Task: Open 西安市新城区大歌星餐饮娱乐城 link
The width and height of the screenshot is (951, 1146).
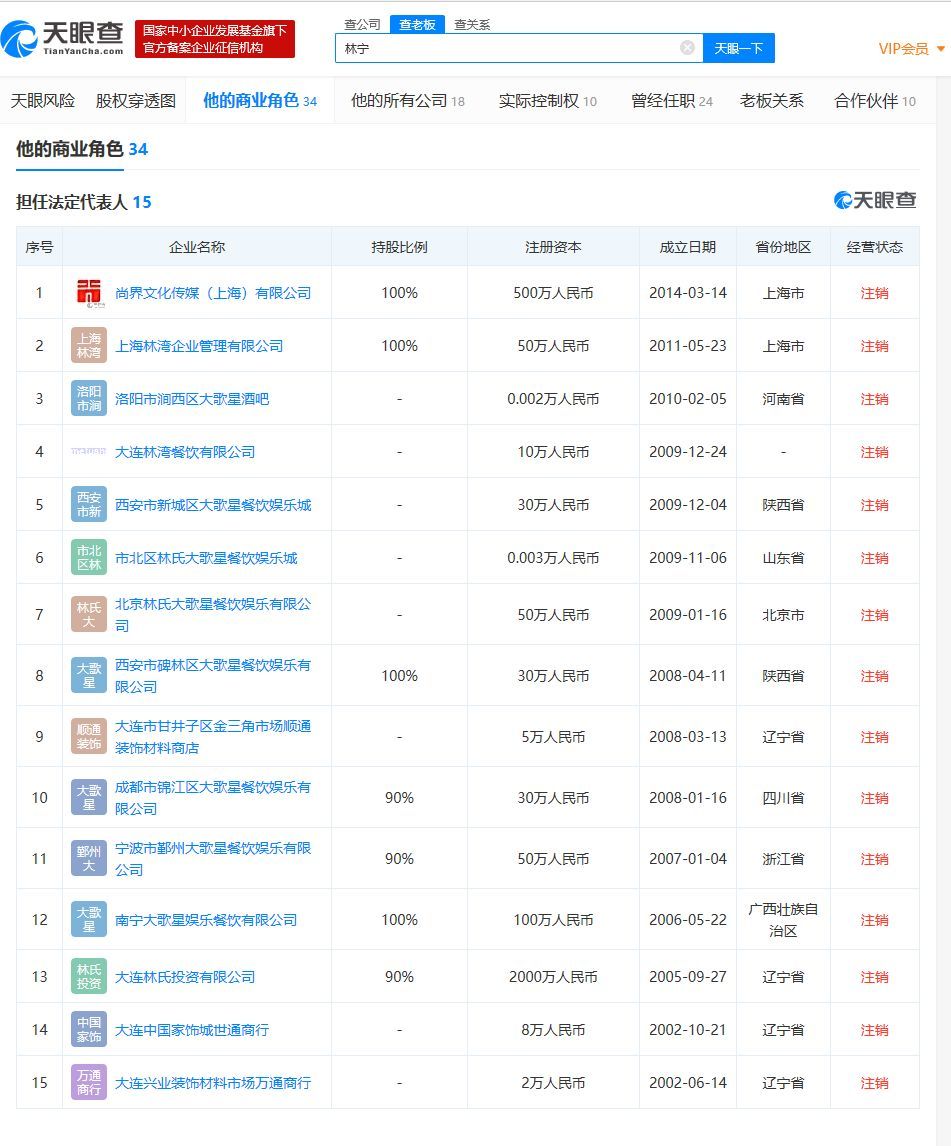Action: pos(213,505)
